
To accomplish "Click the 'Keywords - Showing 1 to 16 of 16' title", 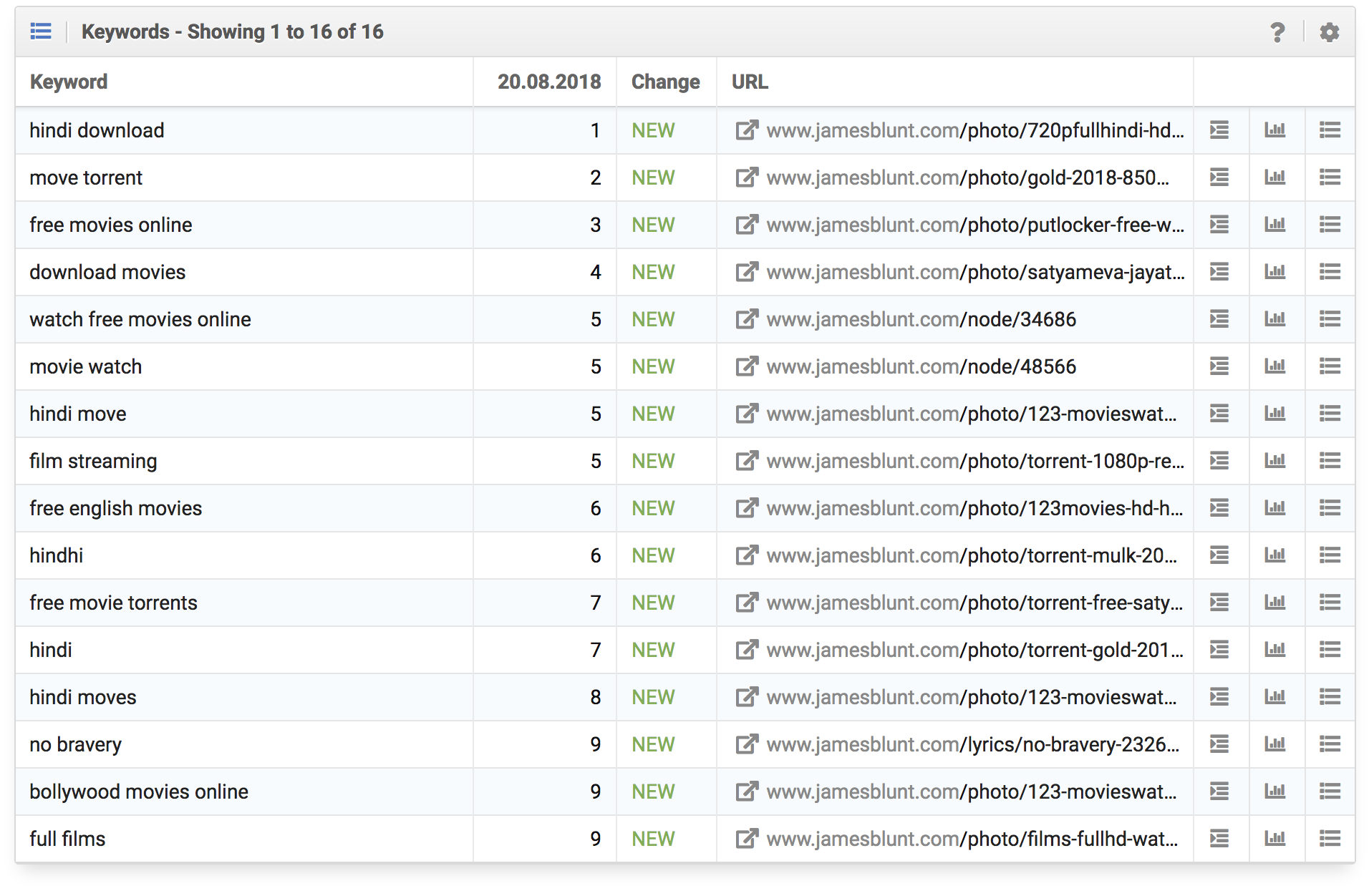I will 233,31.
